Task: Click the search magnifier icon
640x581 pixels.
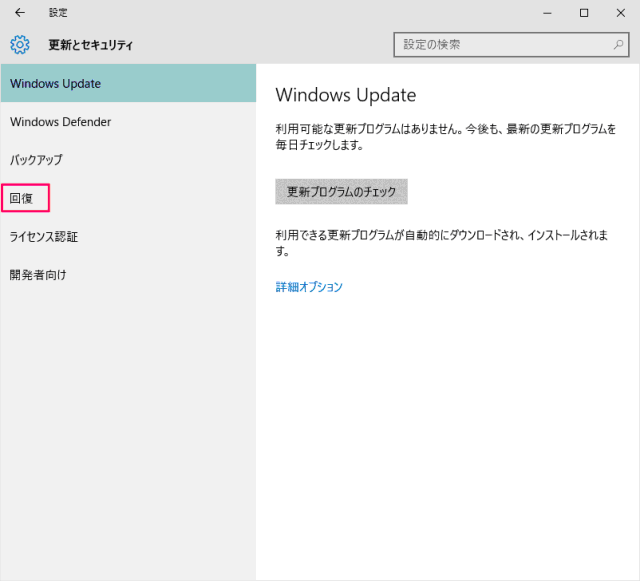Action: (618, 45)
